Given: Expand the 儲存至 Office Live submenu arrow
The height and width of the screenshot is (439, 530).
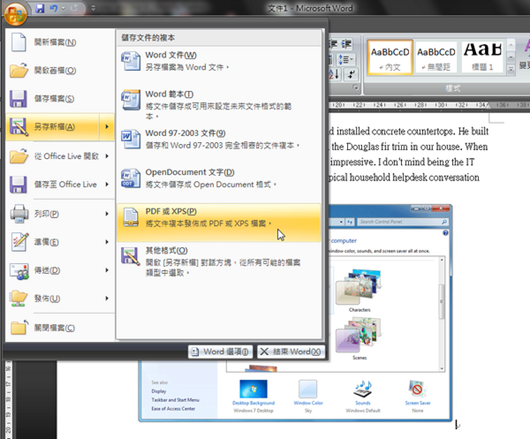Looking at the screenshot, I should point(107,184).
